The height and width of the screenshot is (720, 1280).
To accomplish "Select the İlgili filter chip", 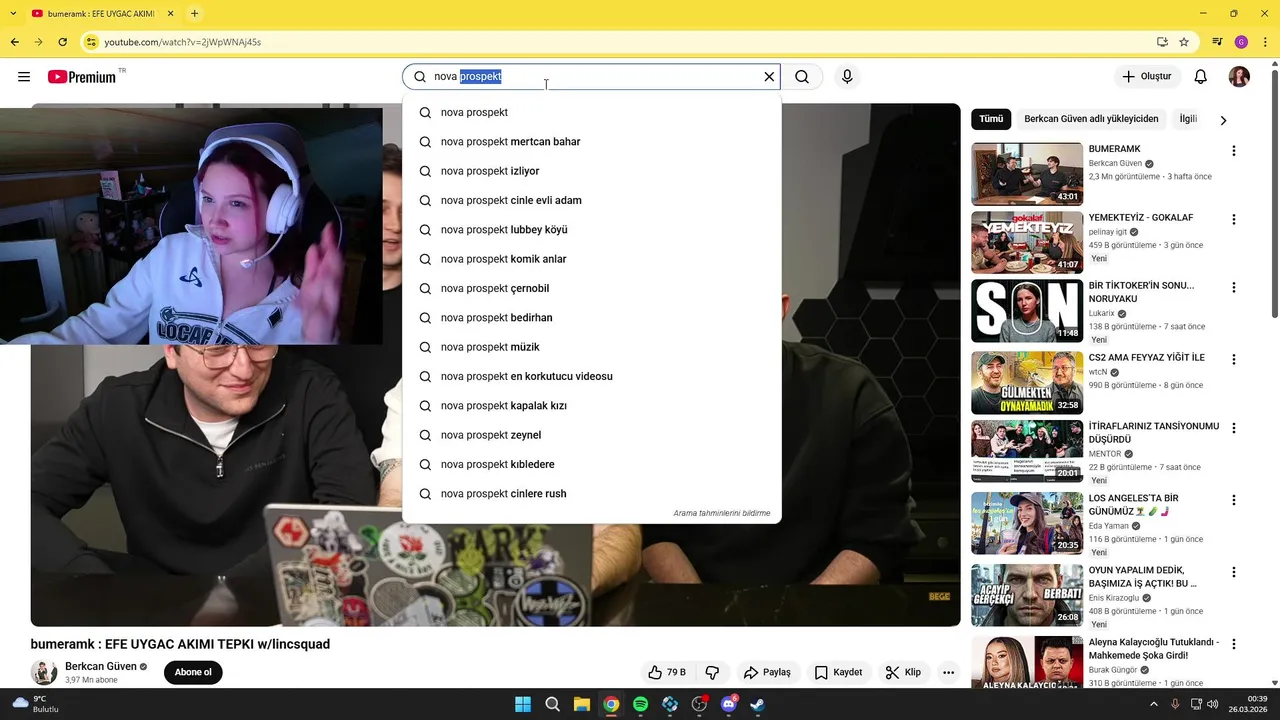I will point(1188,119).
